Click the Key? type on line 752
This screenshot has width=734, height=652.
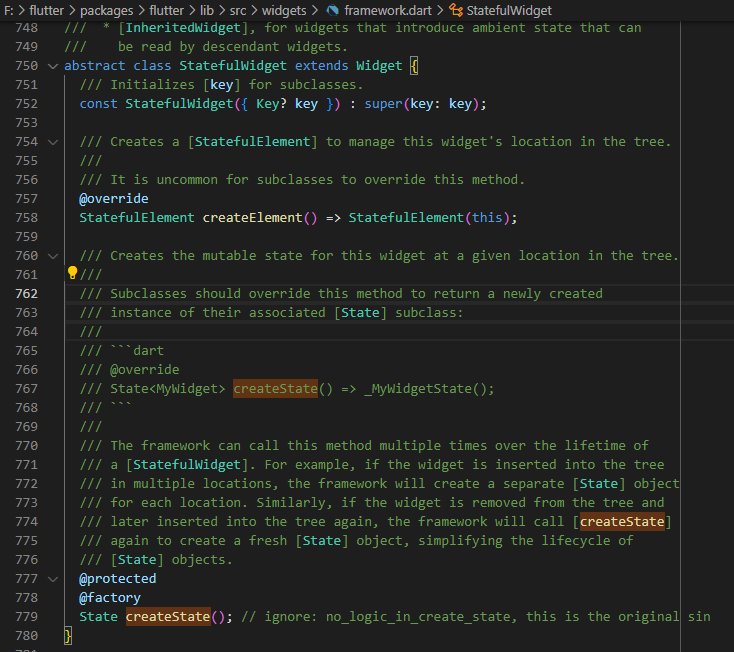[272, 104]
